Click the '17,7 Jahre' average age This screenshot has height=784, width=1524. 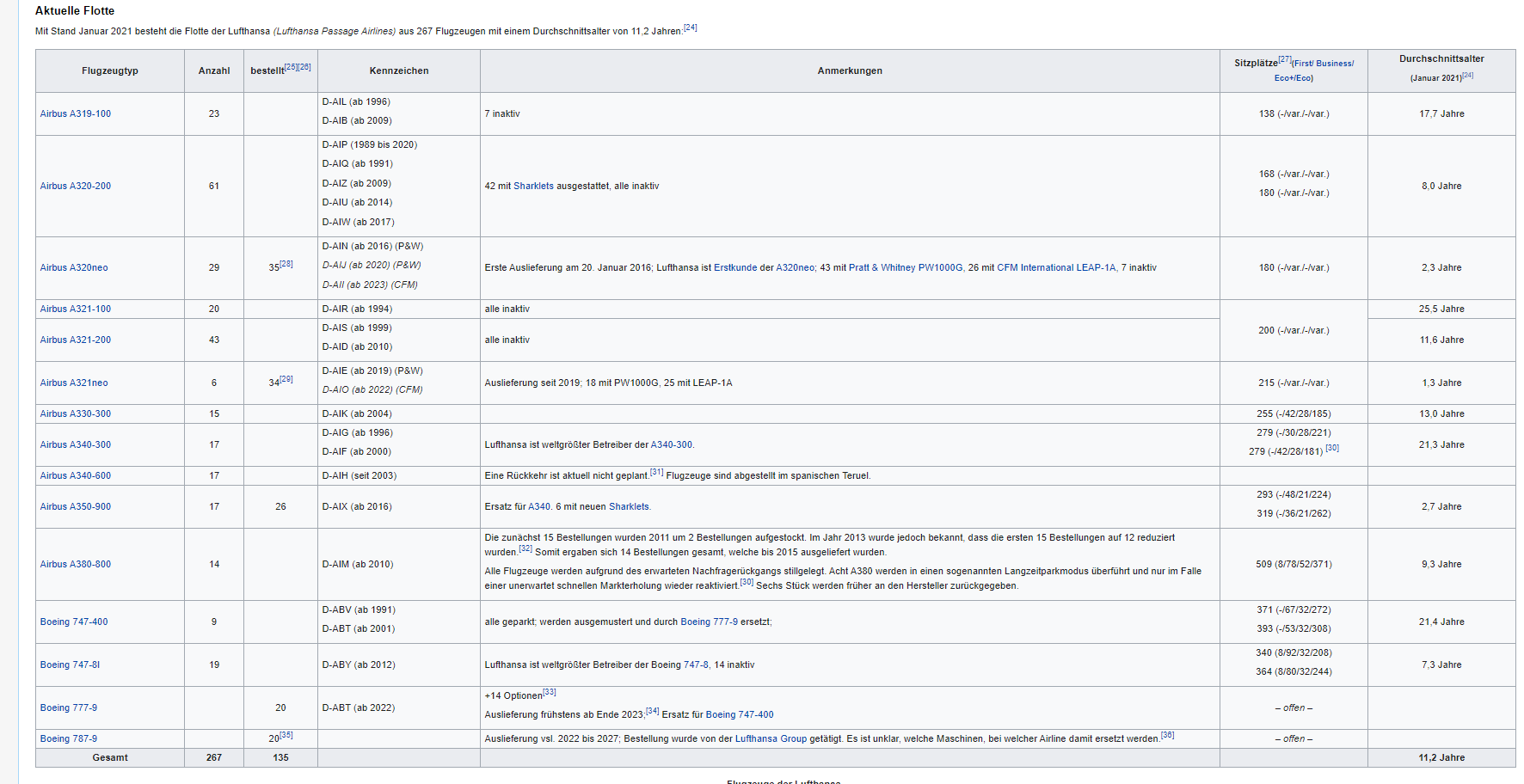tap(1441, 113)
